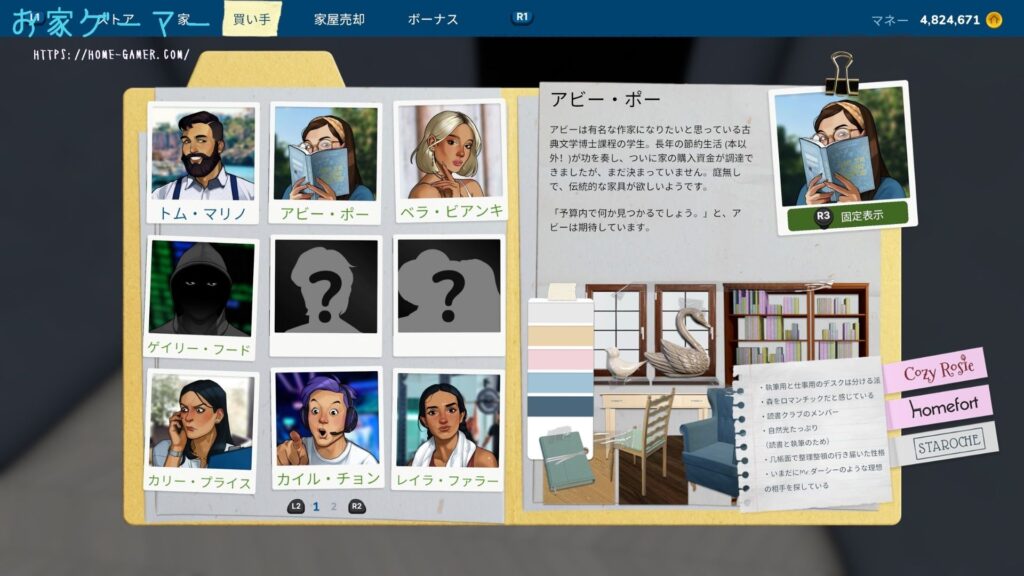Click the R3 icon on the pin button
This screenshot has width=1024, height=576.
tap(823, 216)
